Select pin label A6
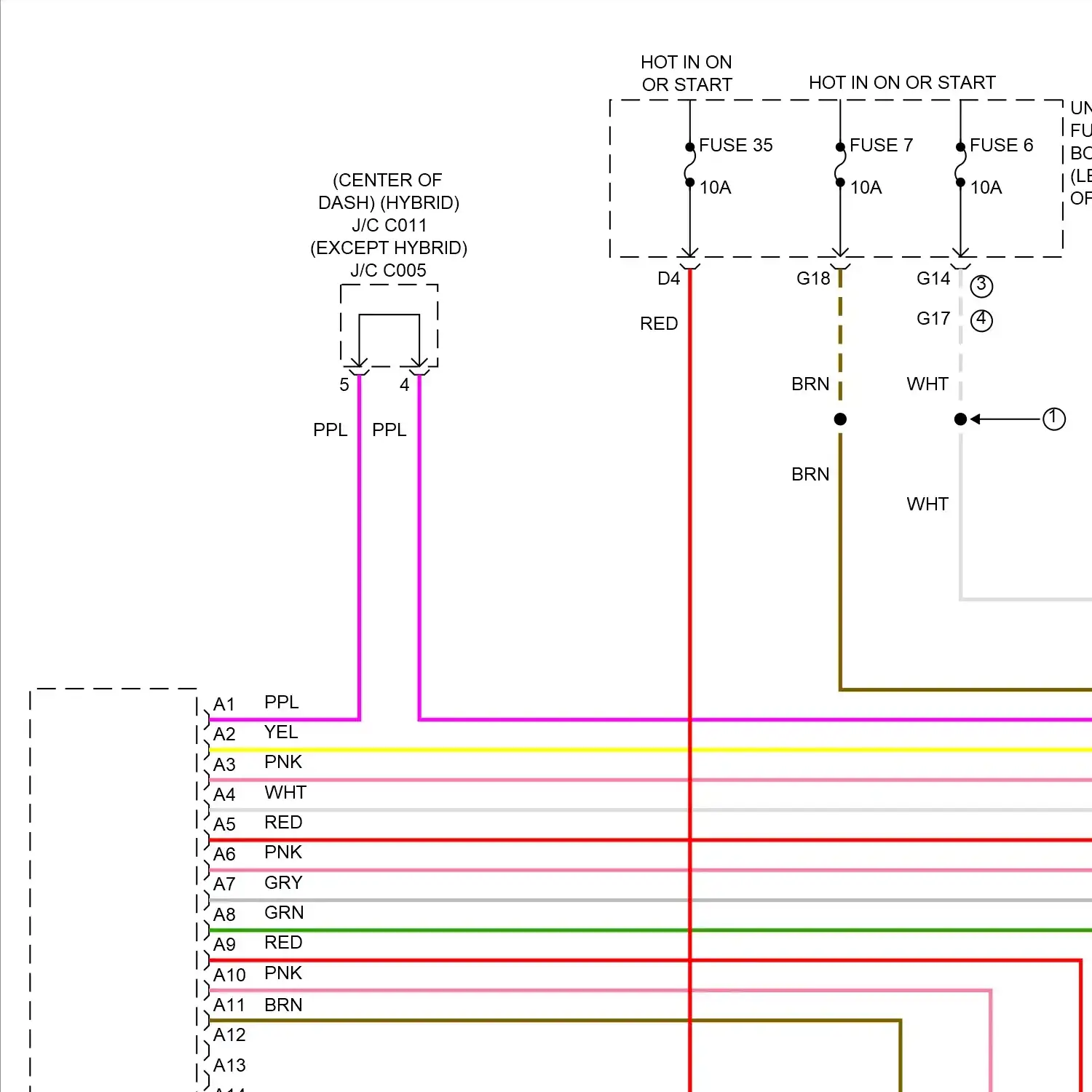Image resolution: width=1092 pixels, height=1092 pixels. tap(224, 855)
